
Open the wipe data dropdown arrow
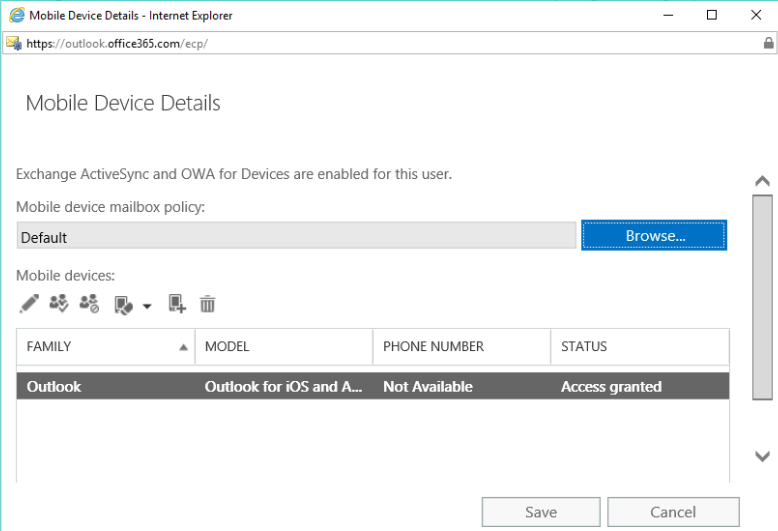(x=147, y=306)
